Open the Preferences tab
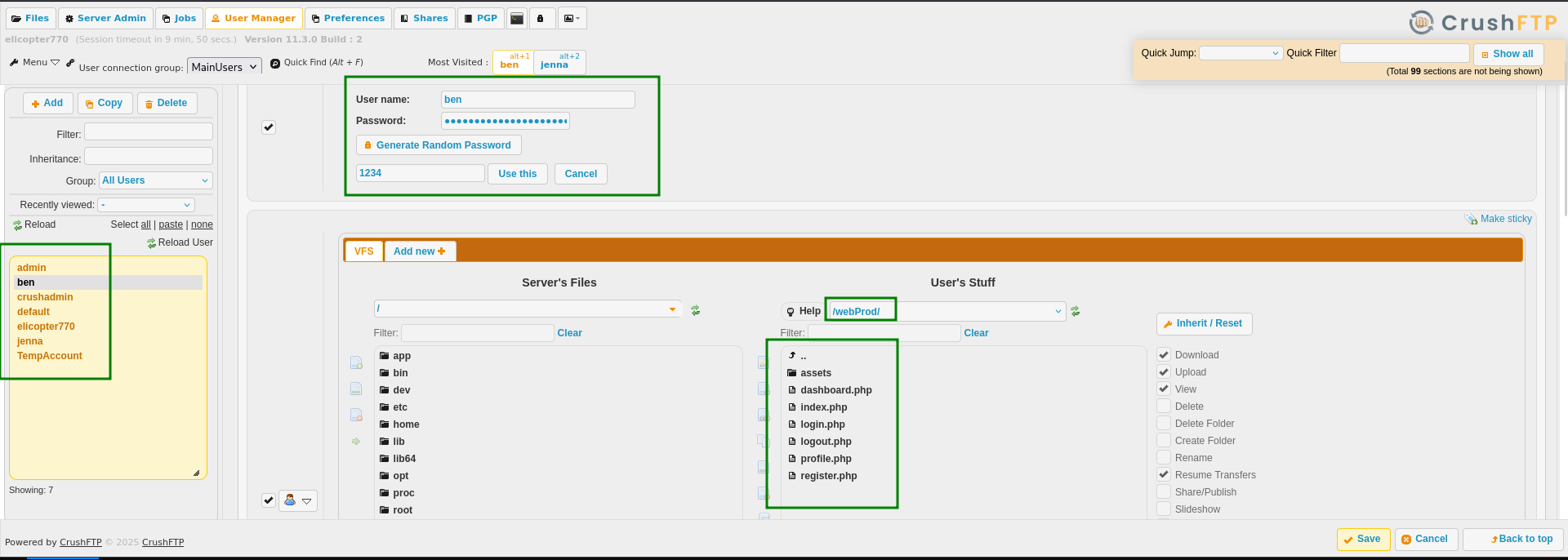The image size is (1568, 560). 348,18
